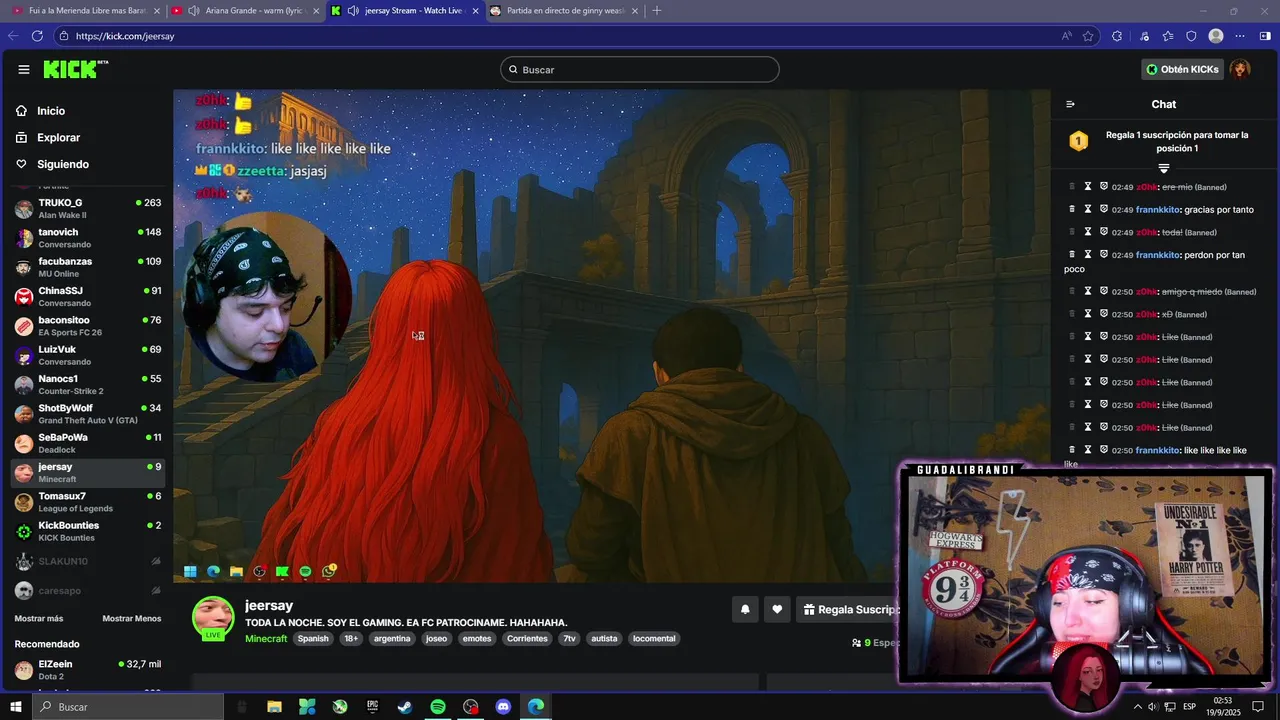Click the 18+ tag
Viewport: 1280px width, 720px height.
[x=351, y=639]
